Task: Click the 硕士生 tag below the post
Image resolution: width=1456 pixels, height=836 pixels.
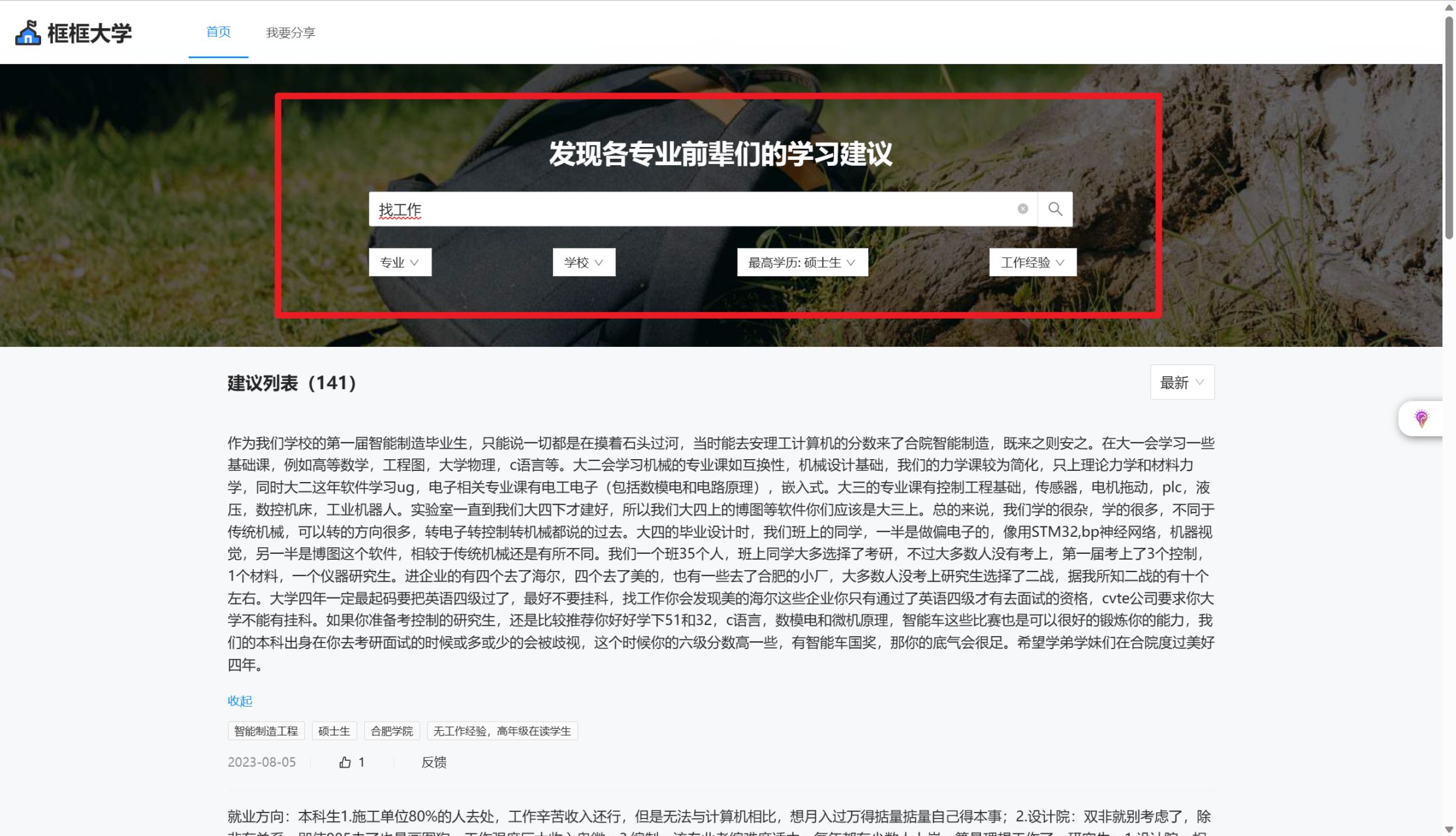Action: coord(334,731)
